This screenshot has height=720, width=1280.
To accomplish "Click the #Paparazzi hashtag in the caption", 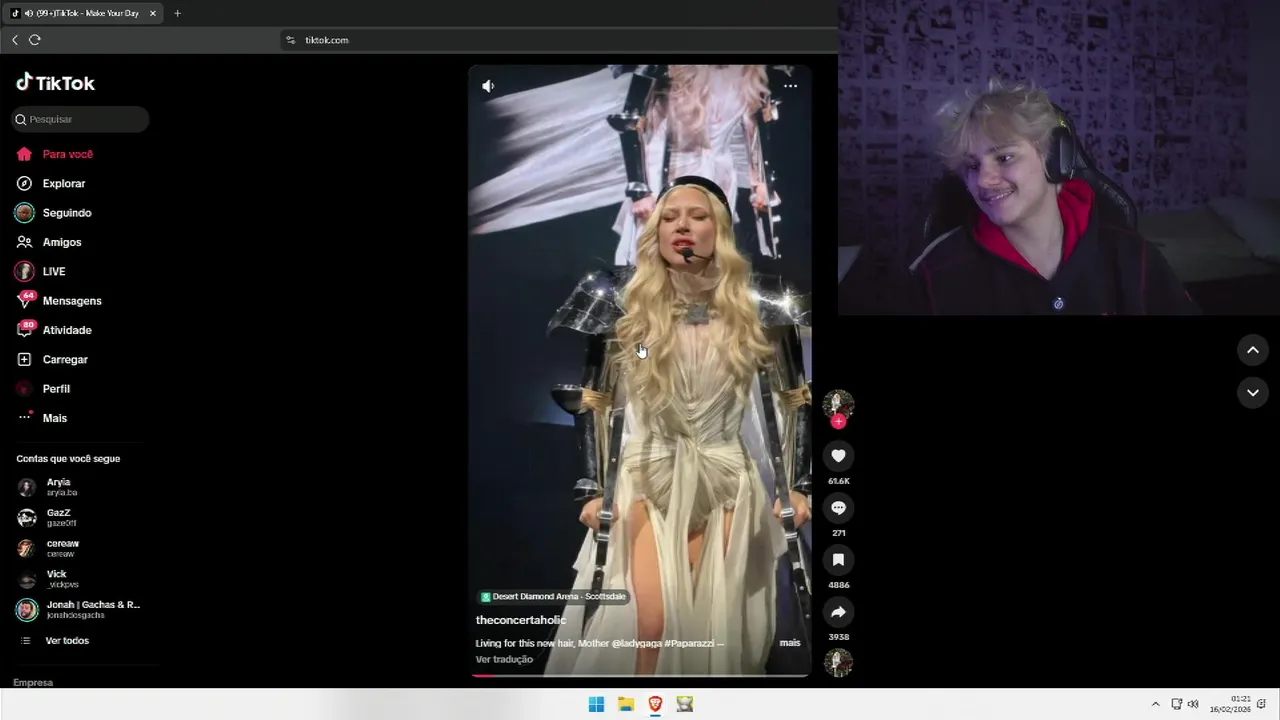I will coord(689,643).
